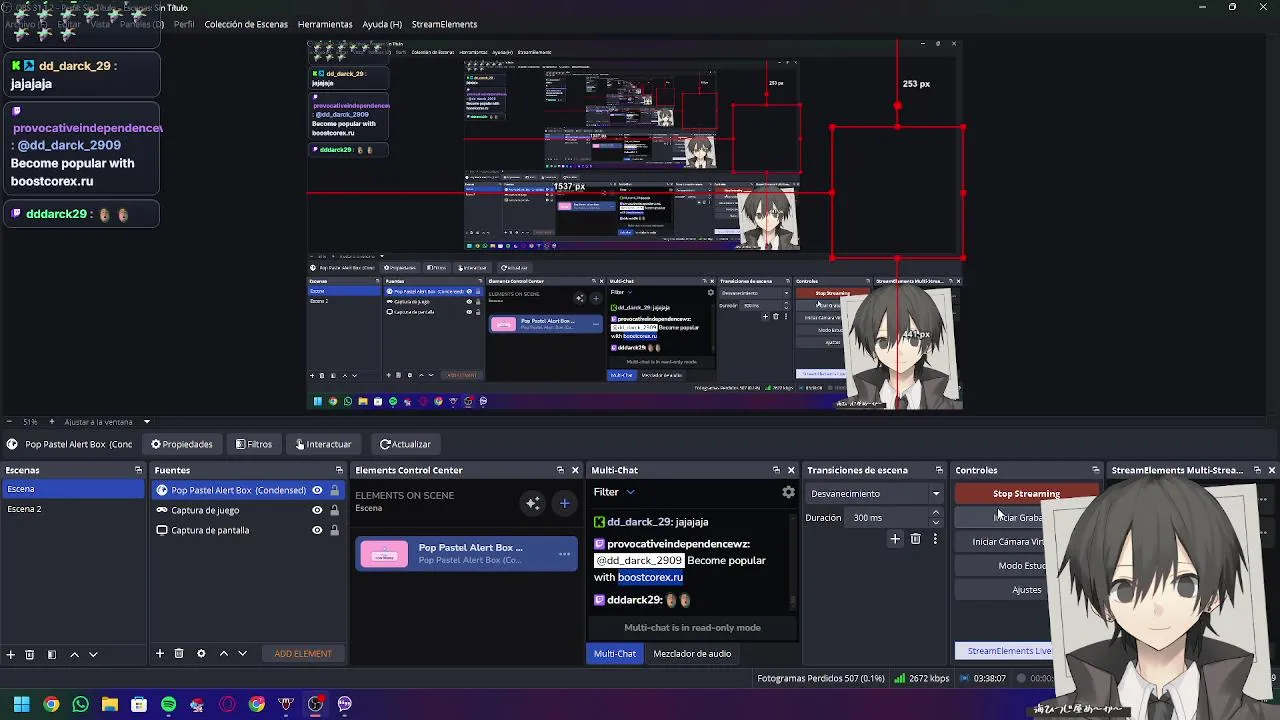Undock the Multi-Chat panel
1280x720 pixels.
[x=776, y=470]
